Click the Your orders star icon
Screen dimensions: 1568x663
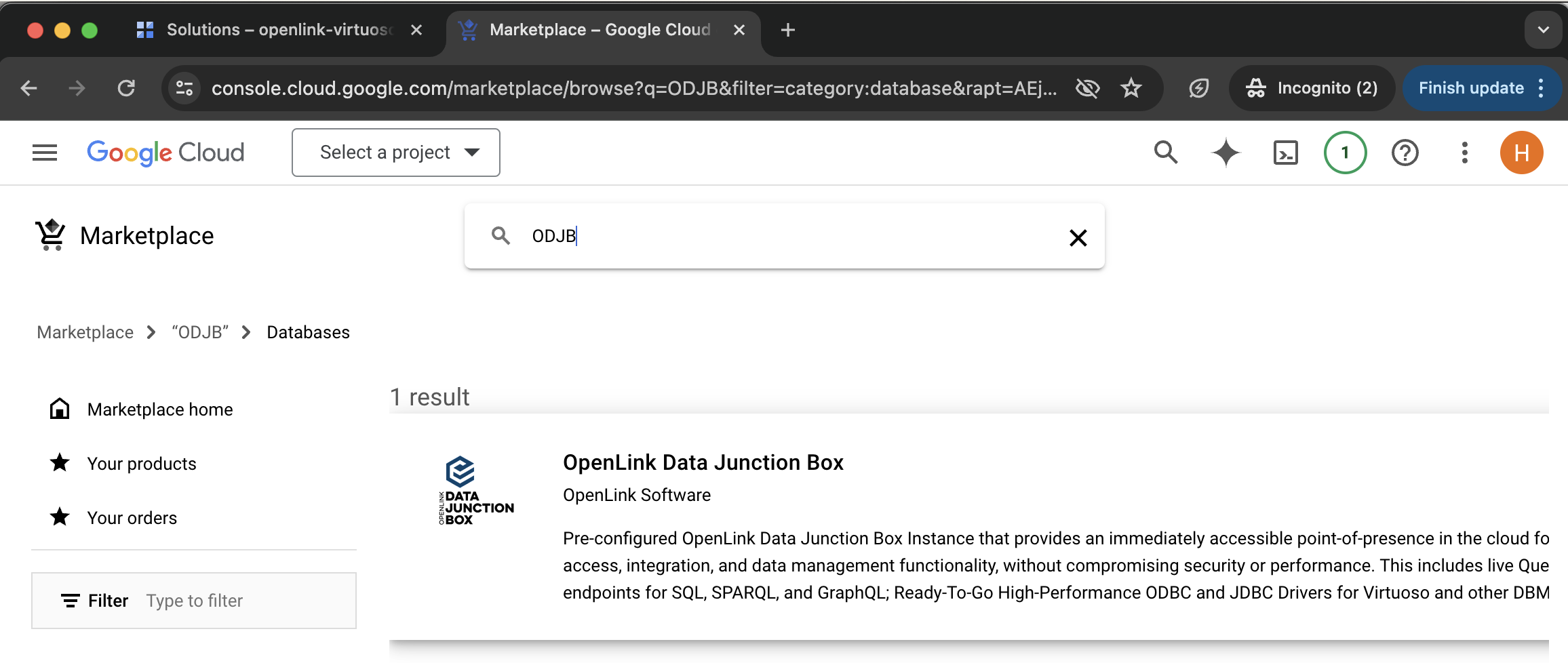point(60,517)
